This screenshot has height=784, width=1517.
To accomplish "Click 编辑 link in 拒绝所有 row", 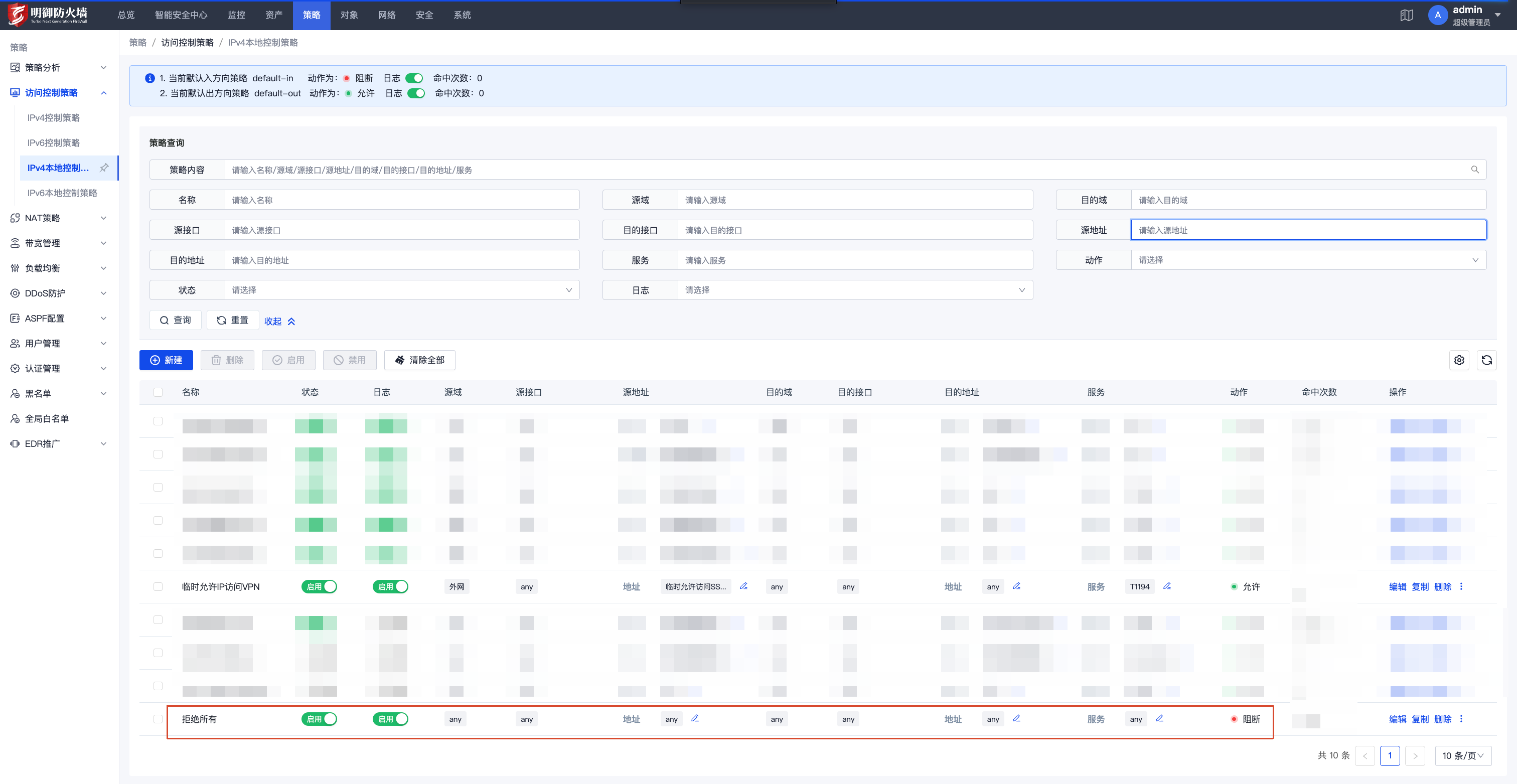I will 1398,719.
